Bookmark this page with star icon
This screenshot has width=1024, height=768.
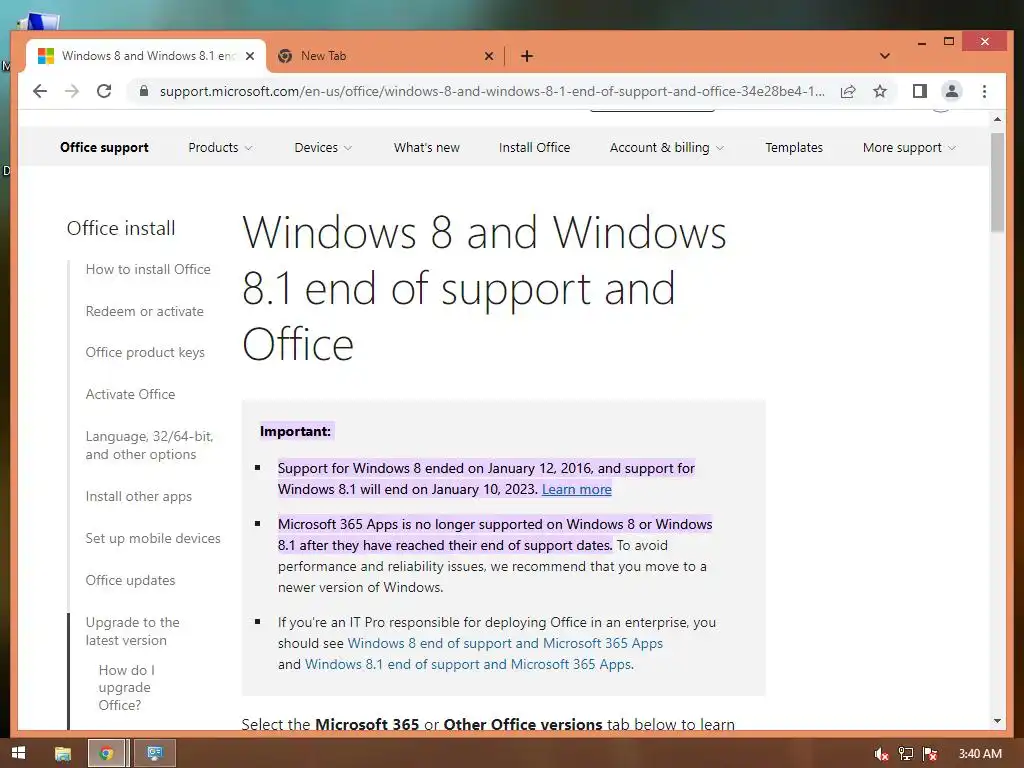click(x=880, y=91)
